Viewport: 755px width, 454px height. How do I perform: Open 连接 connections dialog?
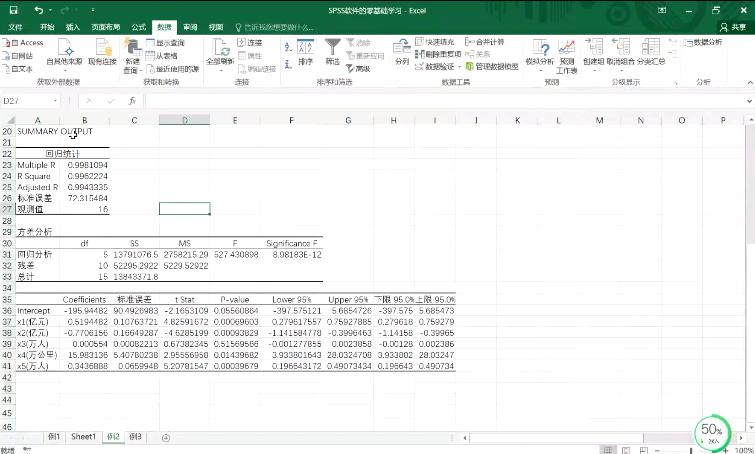pos(250,43)
